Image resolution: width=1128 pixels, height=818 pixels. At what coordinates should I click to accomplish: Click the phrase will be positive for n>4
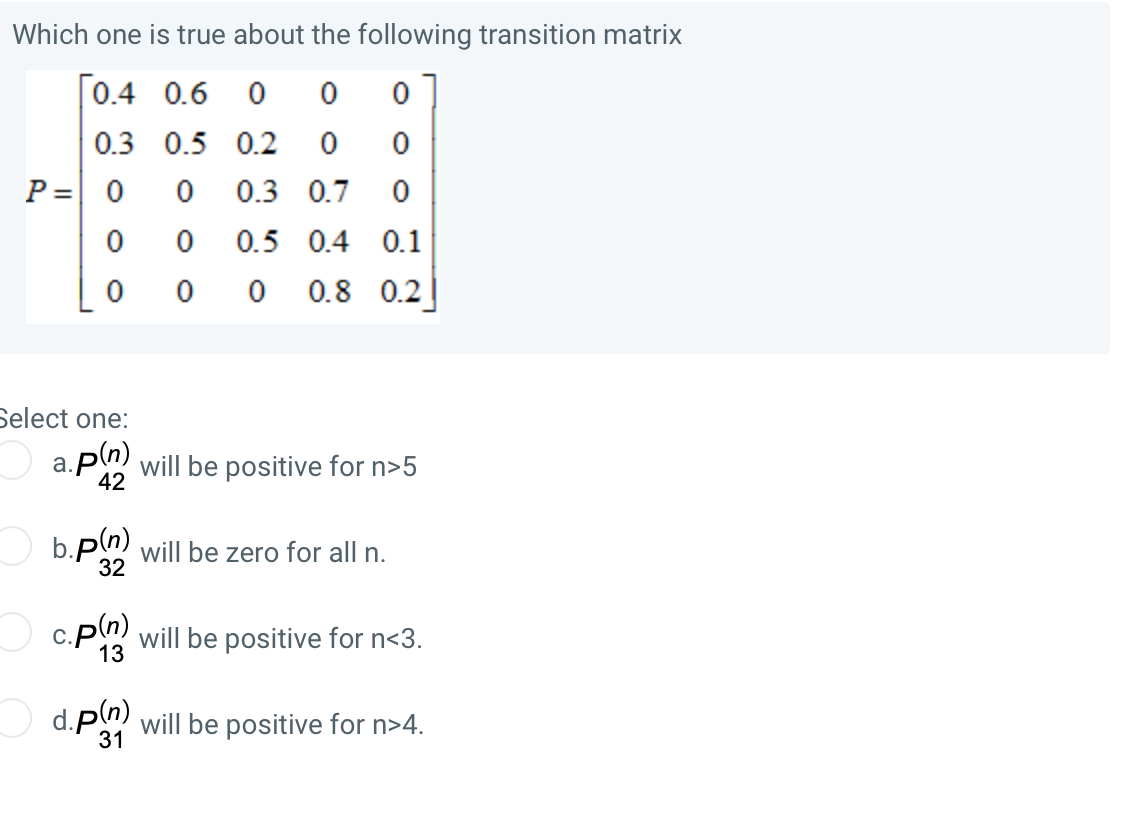pos(303,724)
